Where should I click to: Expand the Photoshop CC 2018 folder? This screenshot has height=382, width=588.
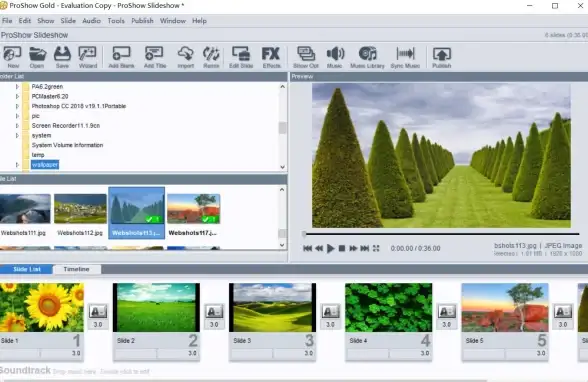click(x=17, y=106)
